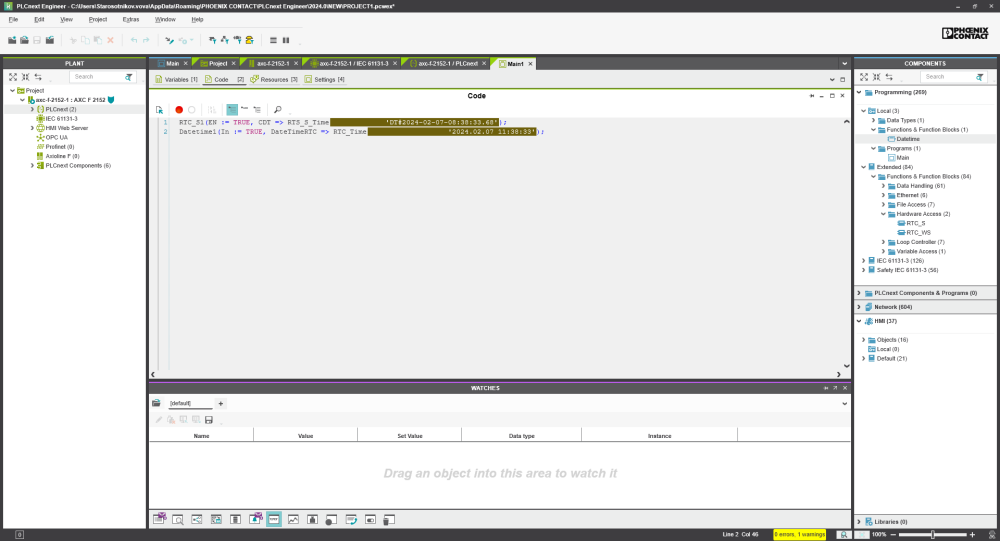Open the Extras menu
The width and height of the screenshot is (1000, 541).
tap(131, 19)
